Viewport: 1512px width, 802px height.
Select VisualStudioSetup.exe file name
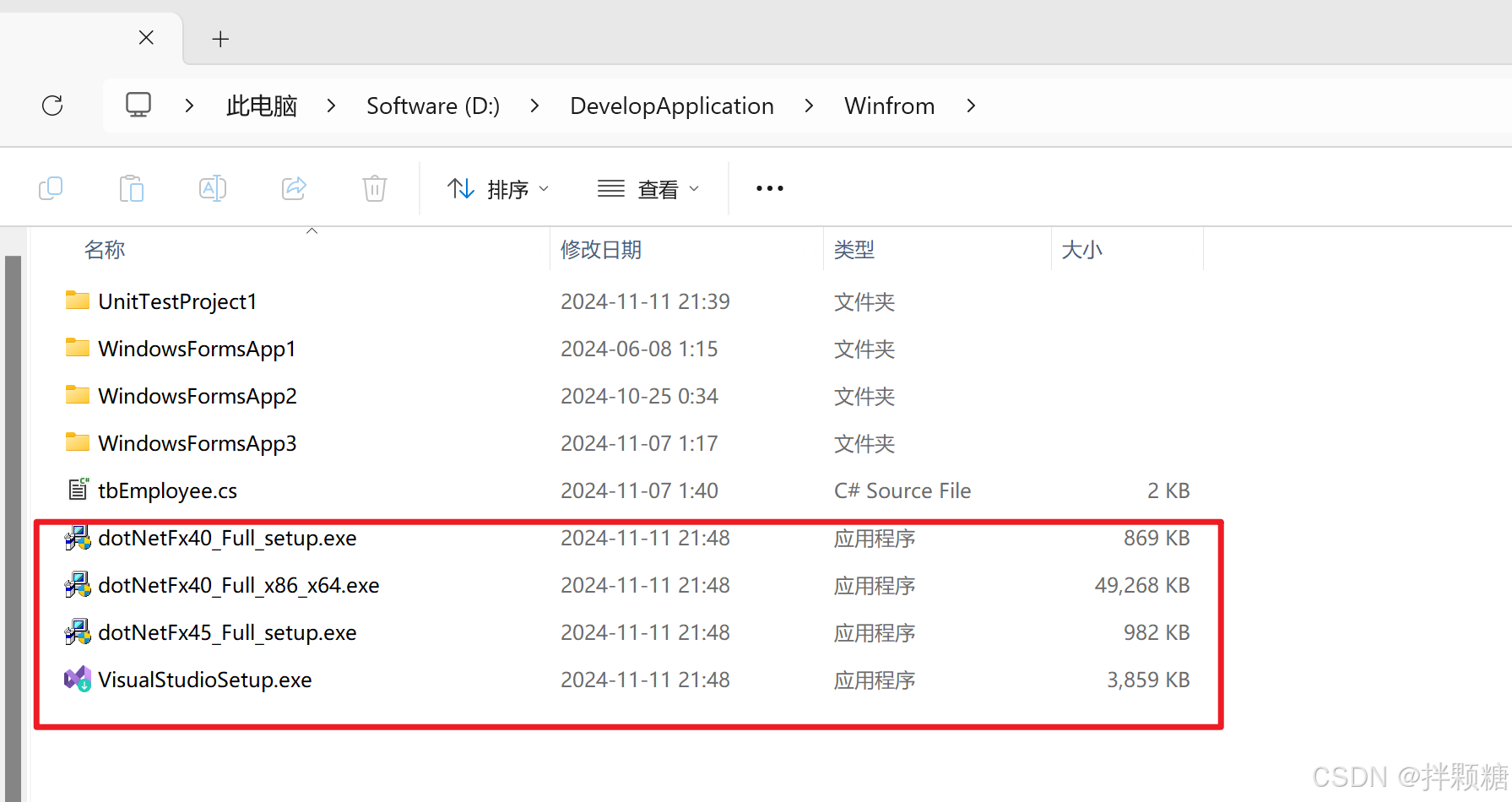[x=205, y=680]
